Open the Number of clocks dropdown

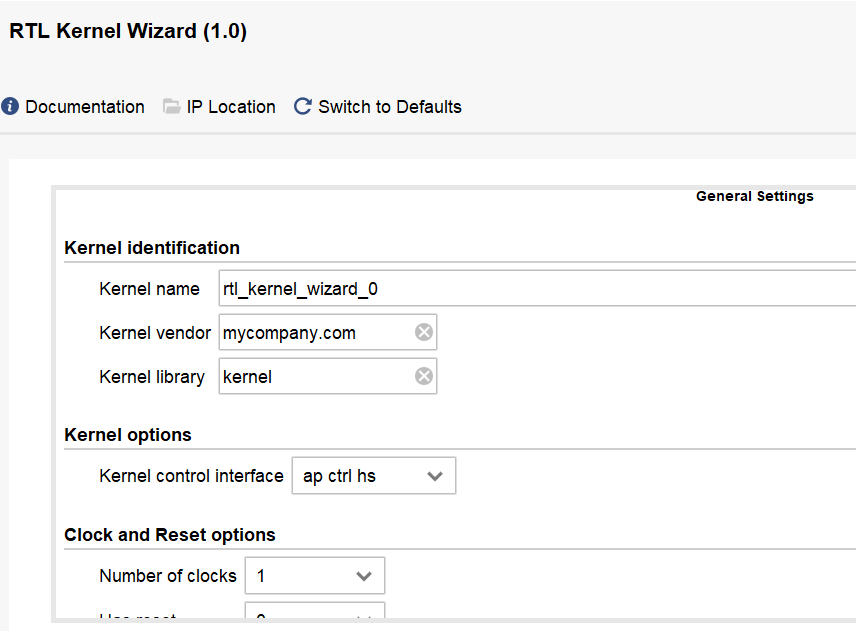point(315,575)
